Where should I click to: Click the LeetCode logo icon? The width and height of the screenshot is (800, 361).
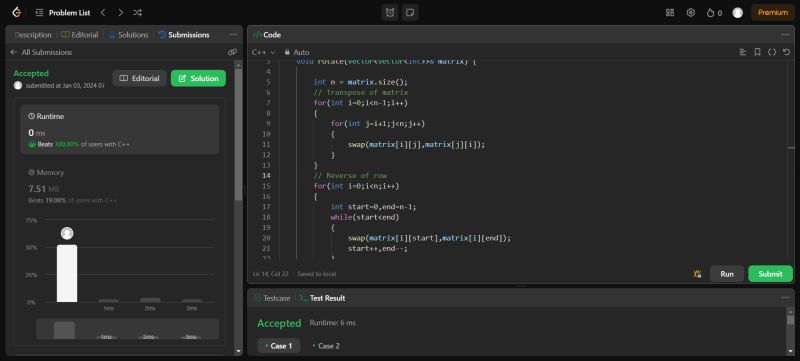click(16, 13)
